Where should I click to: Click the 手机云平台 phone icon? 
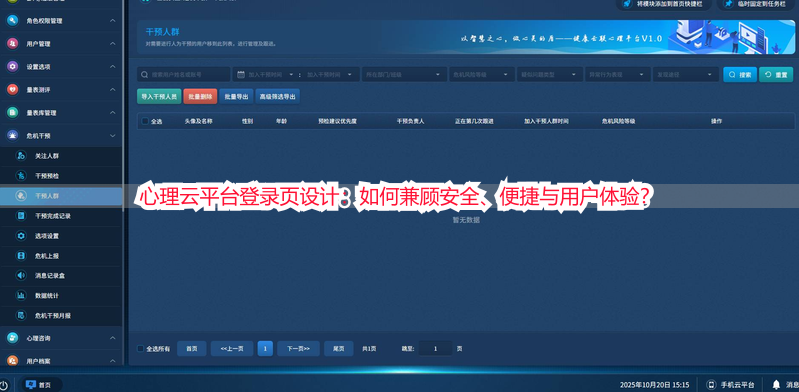[711, 385]
